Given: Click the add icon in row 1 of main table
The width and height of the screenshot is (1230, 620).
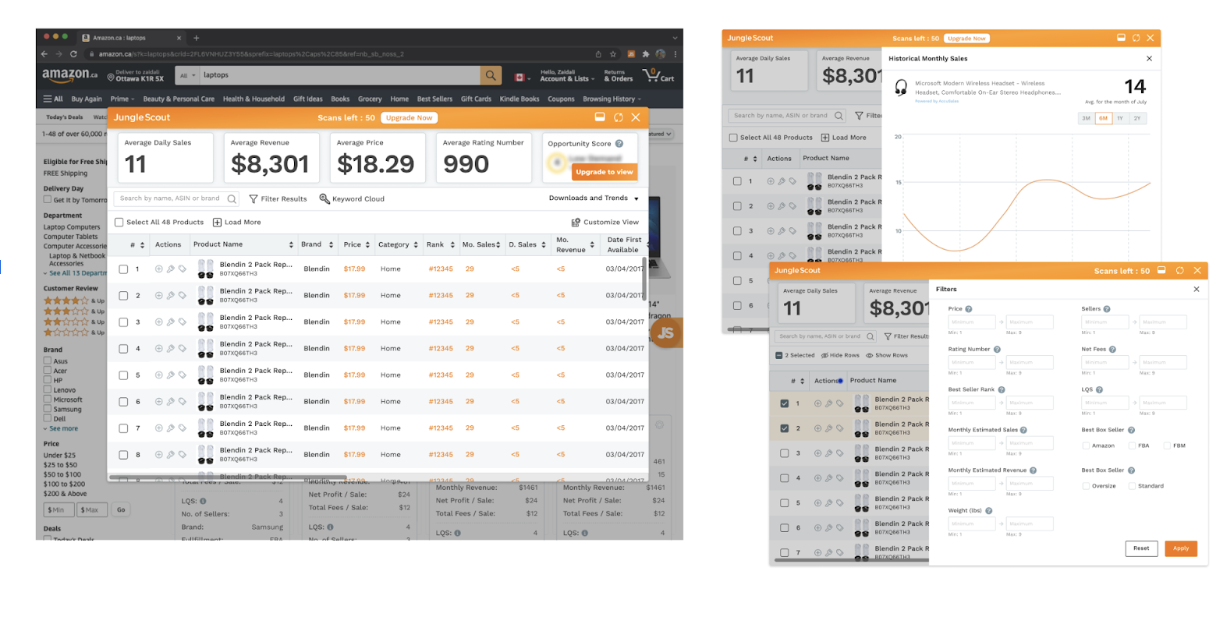Looking at the screenshot, I should (158, 269).
